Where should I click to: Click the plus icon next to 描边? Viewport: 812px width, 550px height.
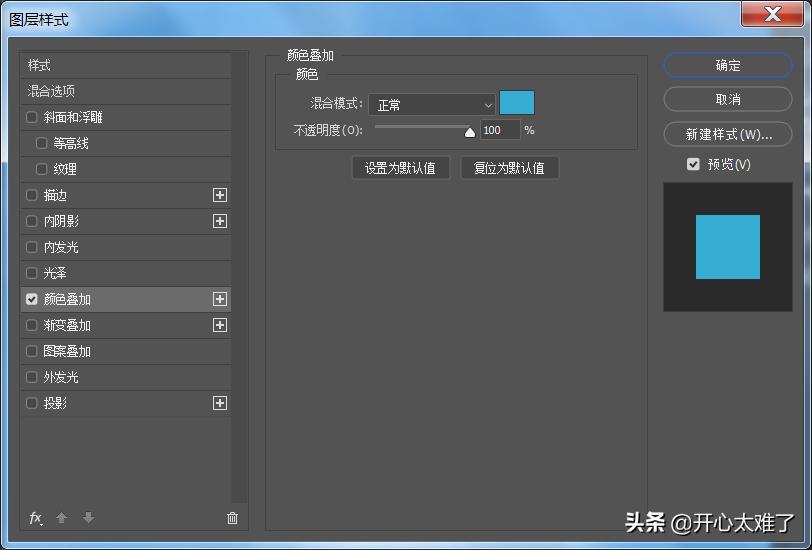tap(220, 195)
